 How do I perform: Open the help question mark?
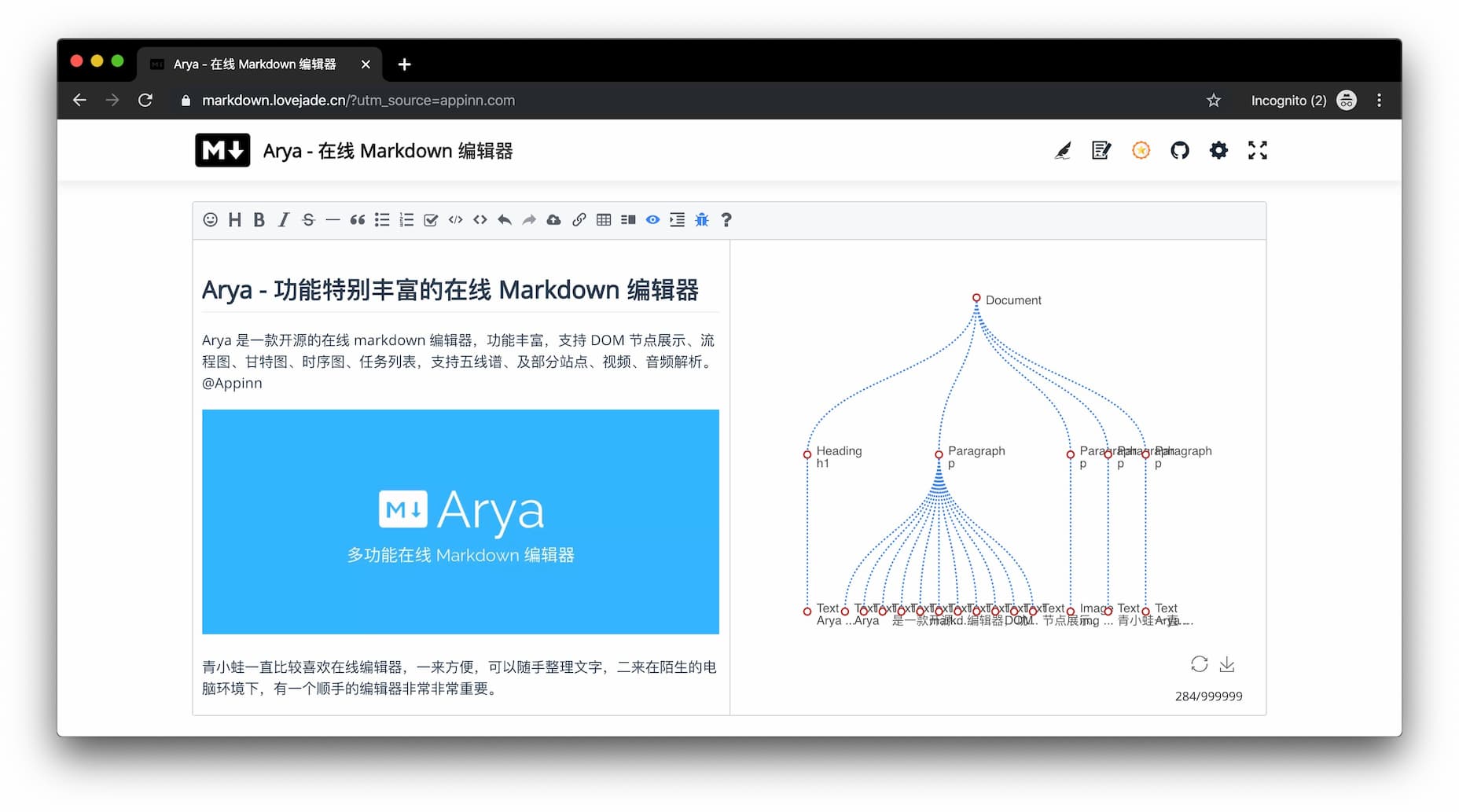pos(726,220)
